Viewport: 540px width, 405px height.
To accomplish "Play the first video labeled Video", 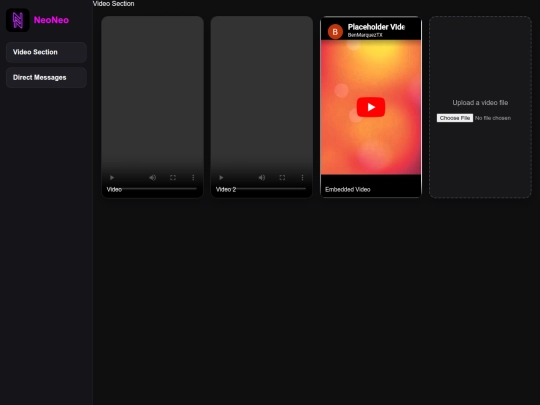I will click(x=112, y=178).
